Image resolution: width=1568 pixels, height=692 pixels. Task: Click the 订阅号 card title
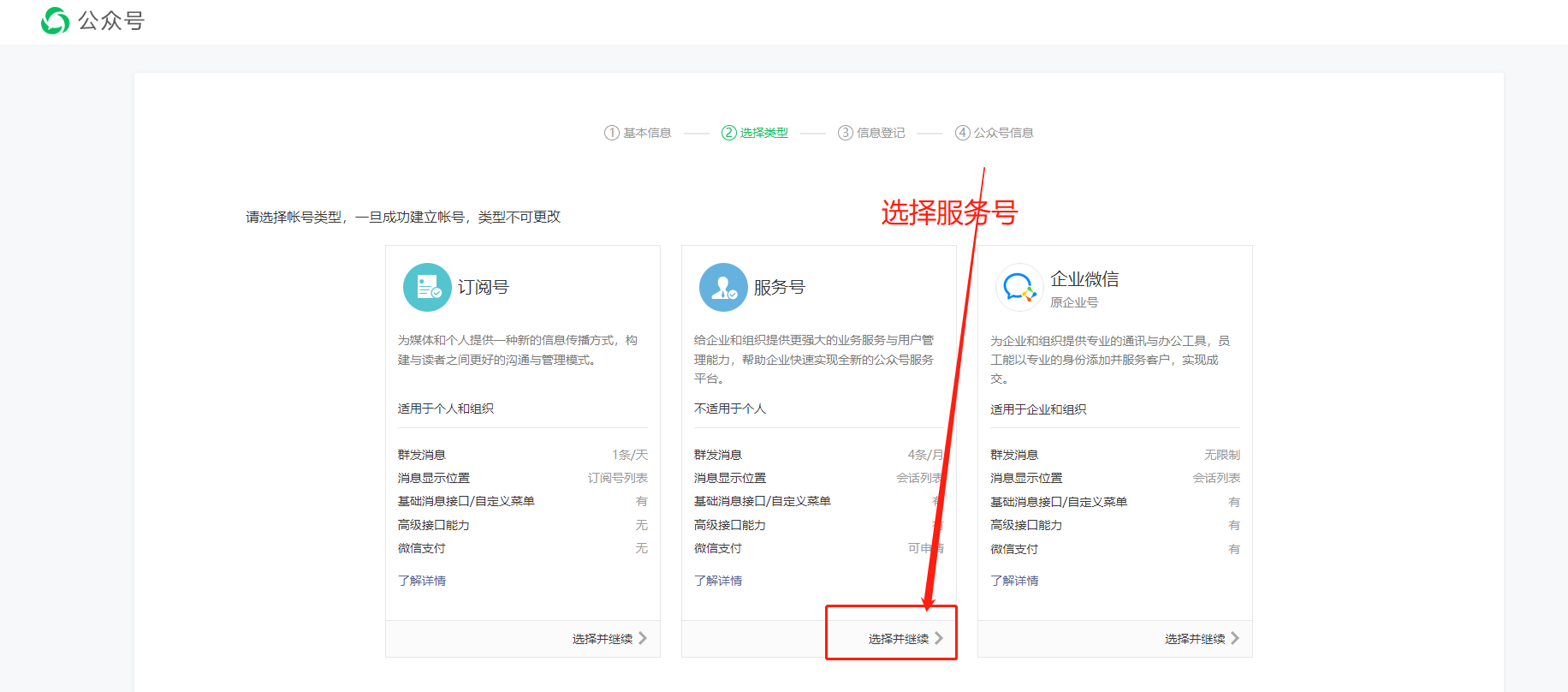(x=484, y=287)
